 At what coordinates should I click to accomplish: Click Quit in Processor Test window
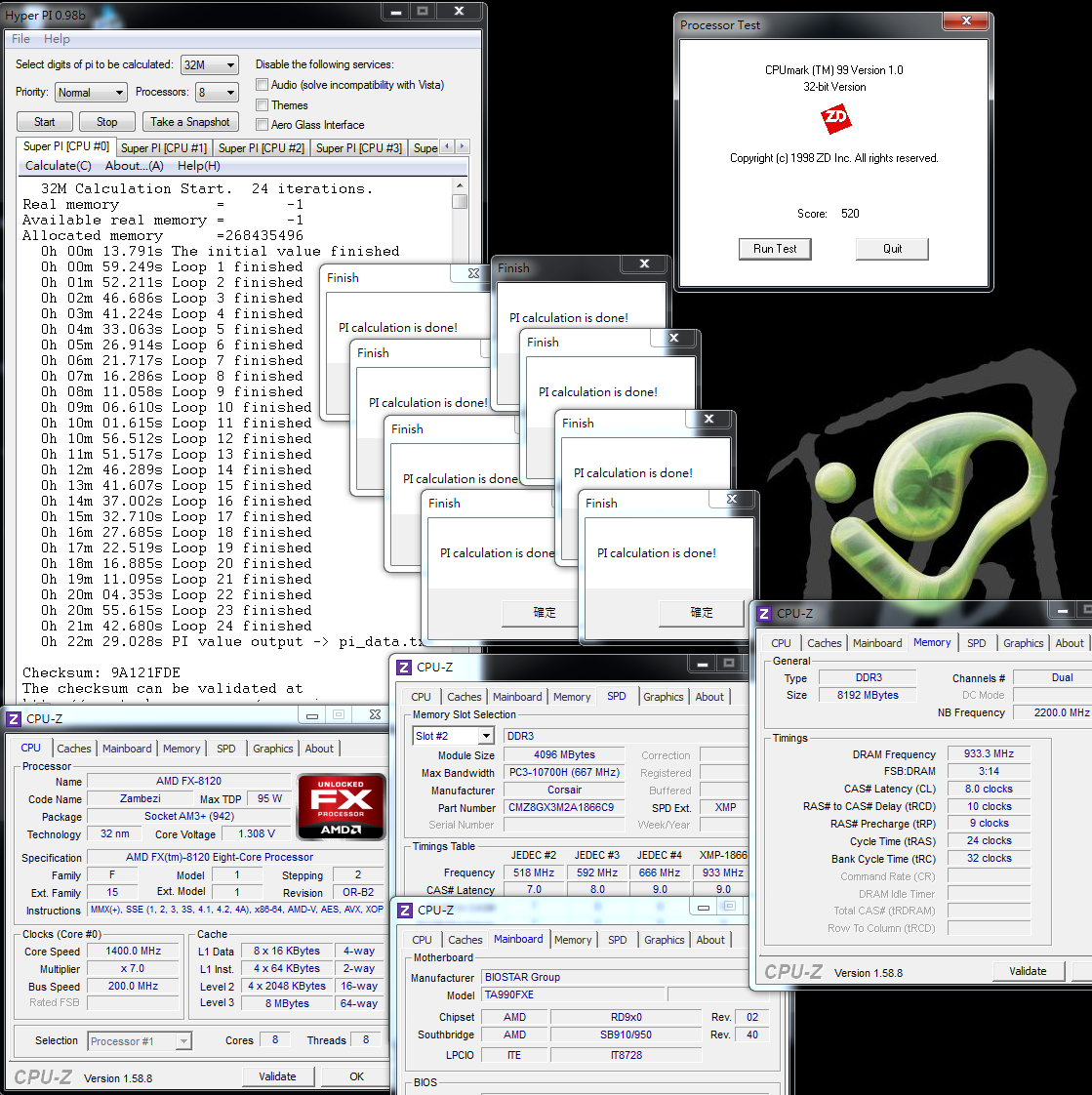pyautogui.click(x=892, y=249)
